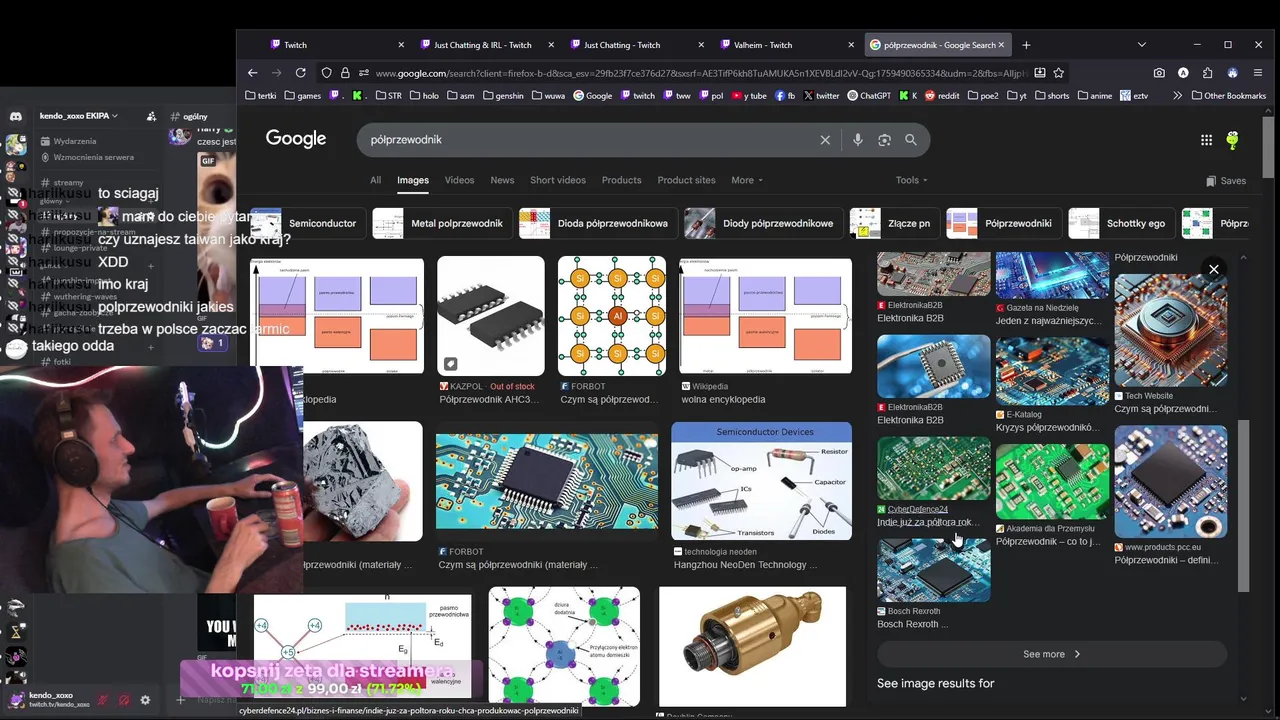1280x720 pixels.
Task: Open Saves collection link
Action: tap(1226, 181)
